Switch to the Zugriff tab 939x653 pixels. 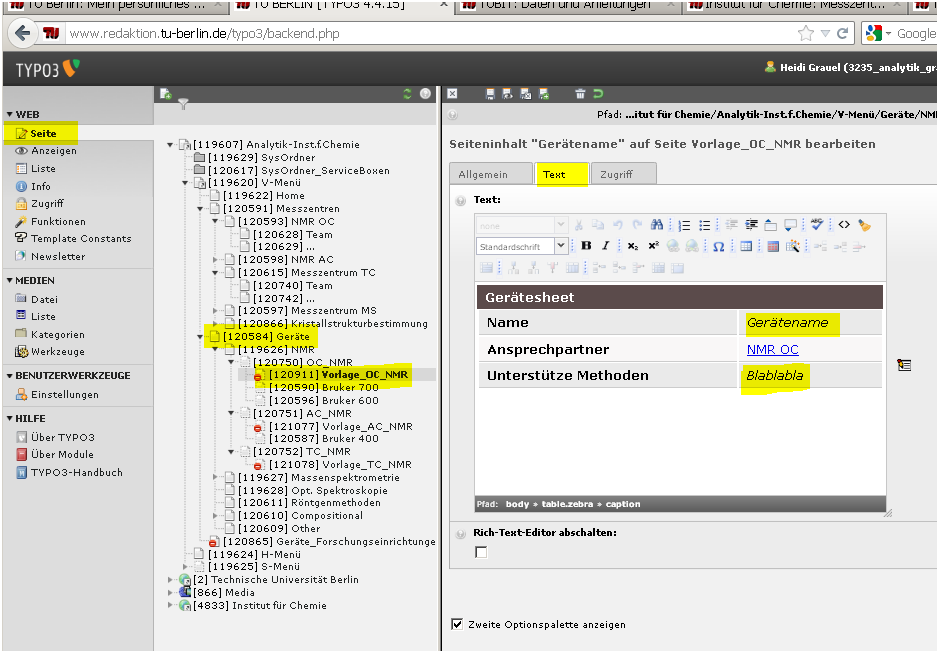tap(623, 174)
